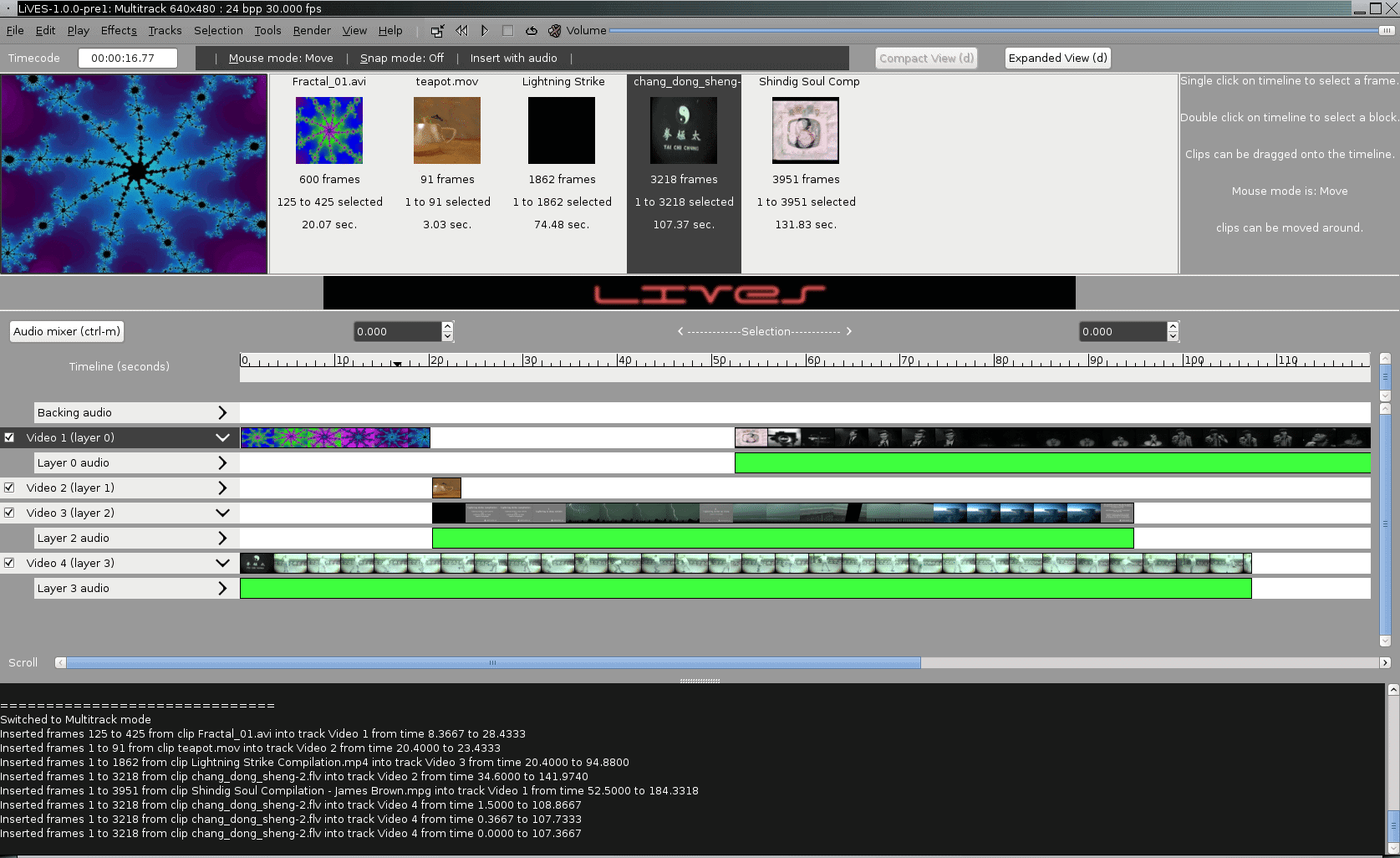Click the left arrow of the Selection label
Image resolution: width=1400 pixels, height=858 pixels.
tap(680, 331)
